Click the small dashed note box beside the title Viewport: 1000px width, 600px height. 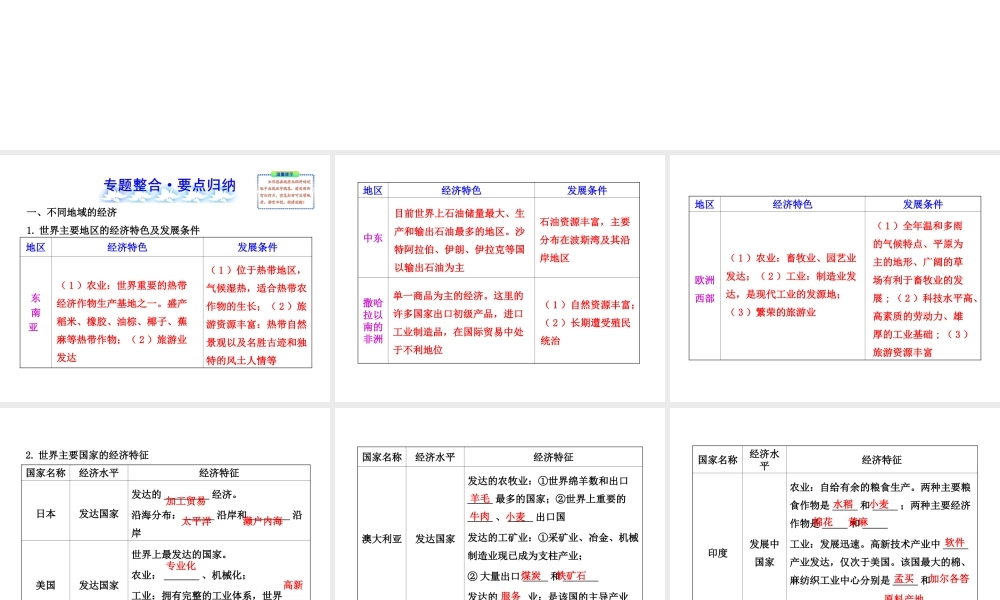pos(286,190)
